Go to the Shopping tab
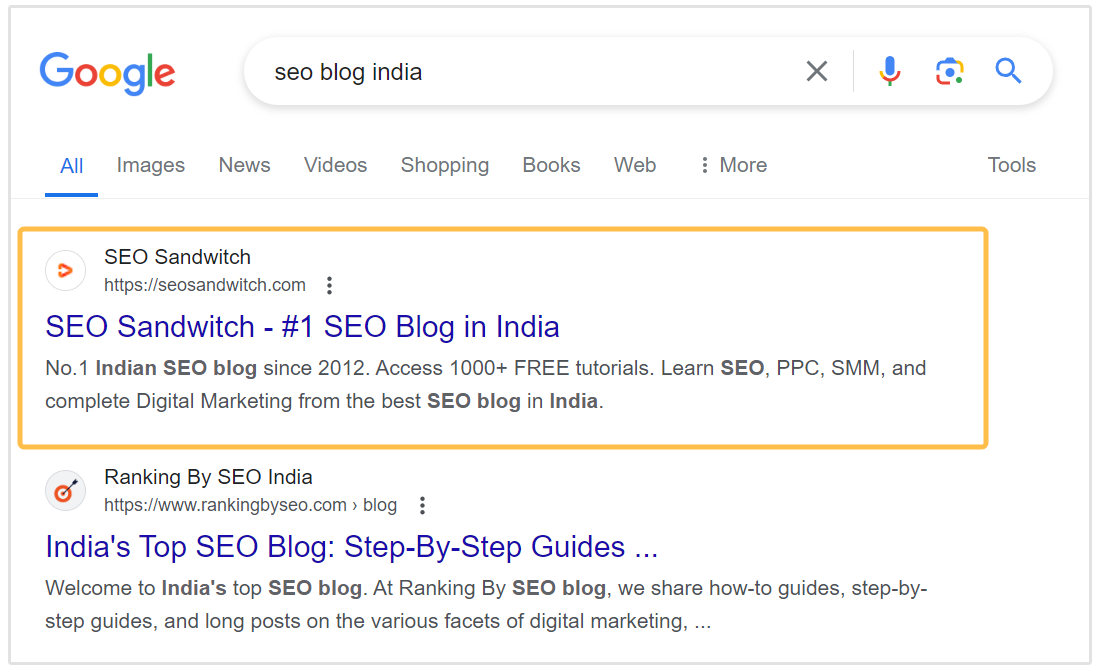1100x670 pixels. (445, 165)
